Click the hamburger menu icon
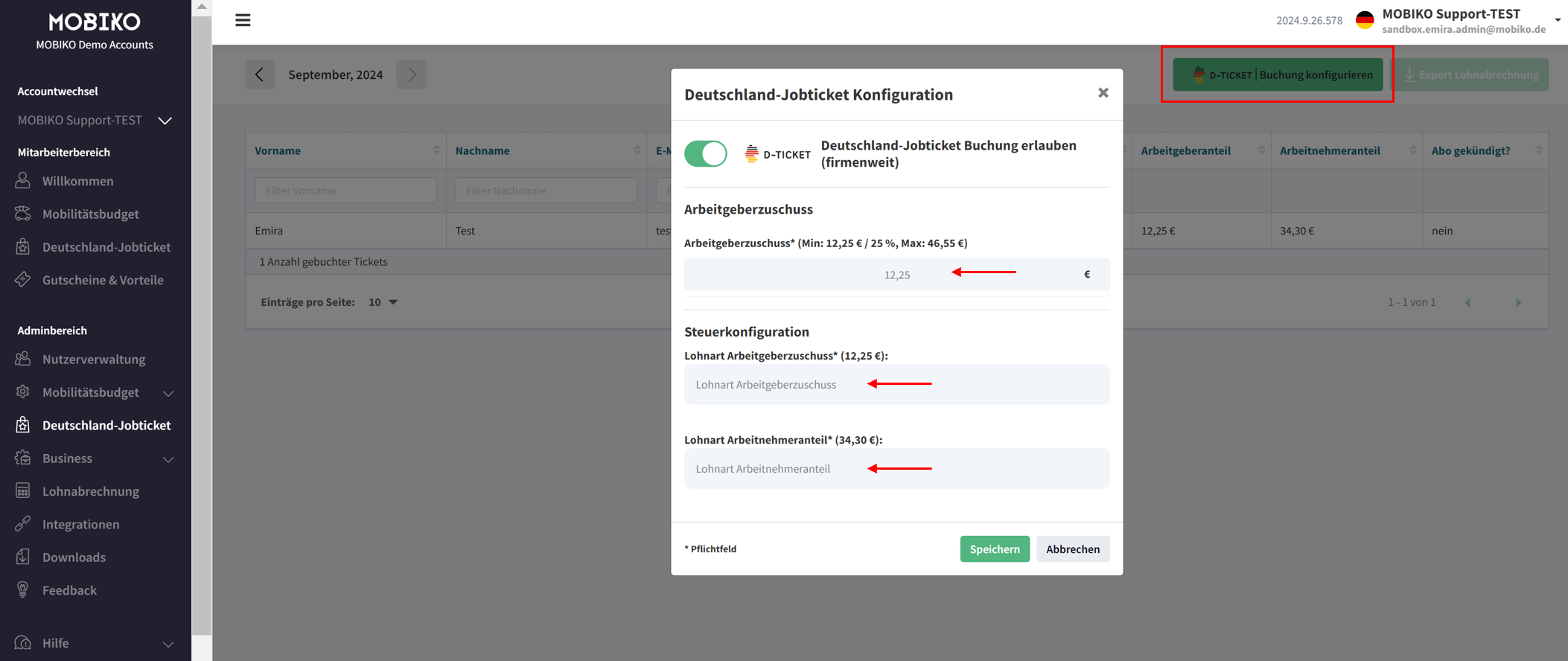Image resolution: width=1568 pixels, height=661 pixels. coord(243,20)
